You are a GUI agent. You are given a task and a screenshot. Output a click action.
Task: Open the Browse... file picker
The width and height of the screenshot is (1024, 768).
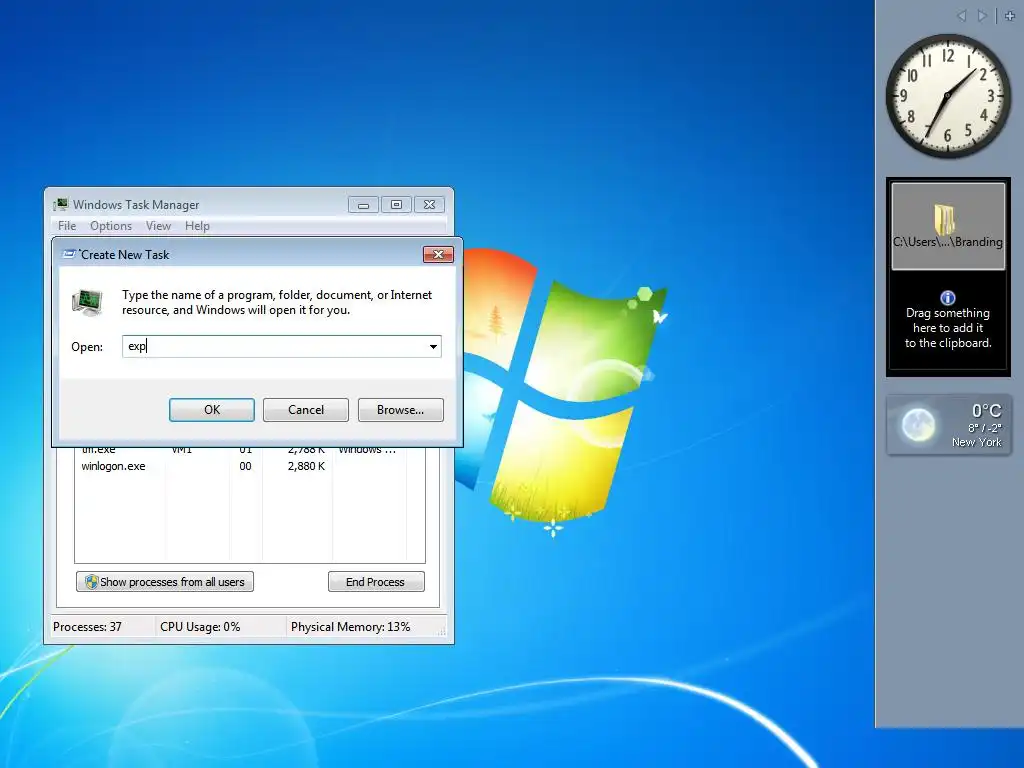point(400,410)
